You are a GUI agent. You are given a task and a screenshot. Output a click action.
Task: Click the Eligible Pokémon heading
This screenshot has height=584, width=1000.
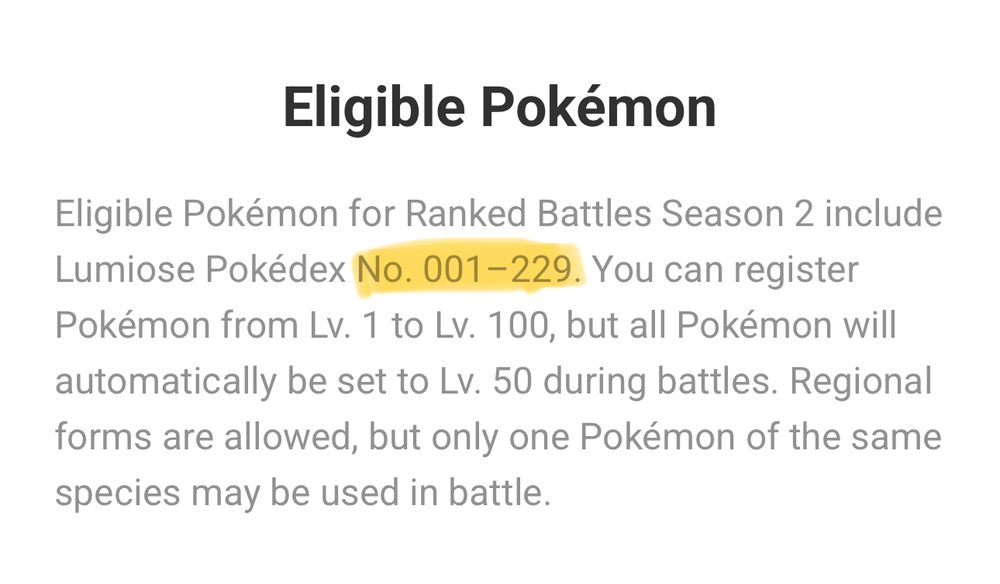[x=499, y=108]
